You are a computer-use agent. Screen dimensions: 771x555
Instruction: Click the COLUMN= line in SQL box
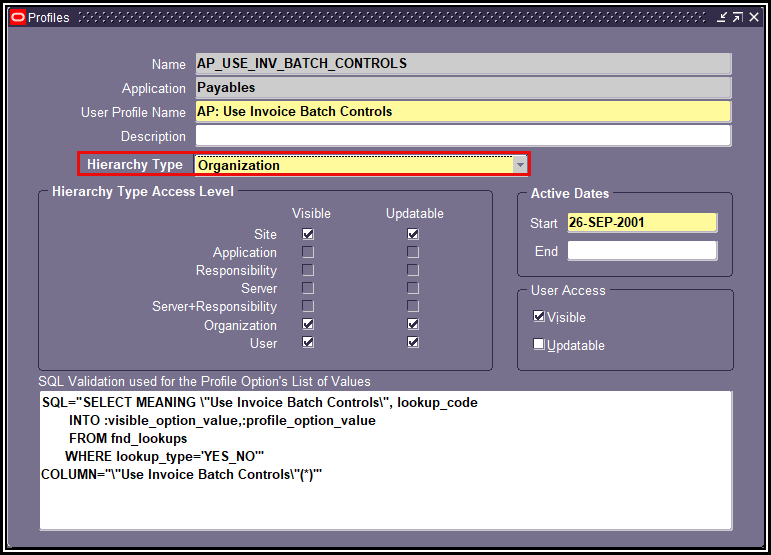pos(181,474)
